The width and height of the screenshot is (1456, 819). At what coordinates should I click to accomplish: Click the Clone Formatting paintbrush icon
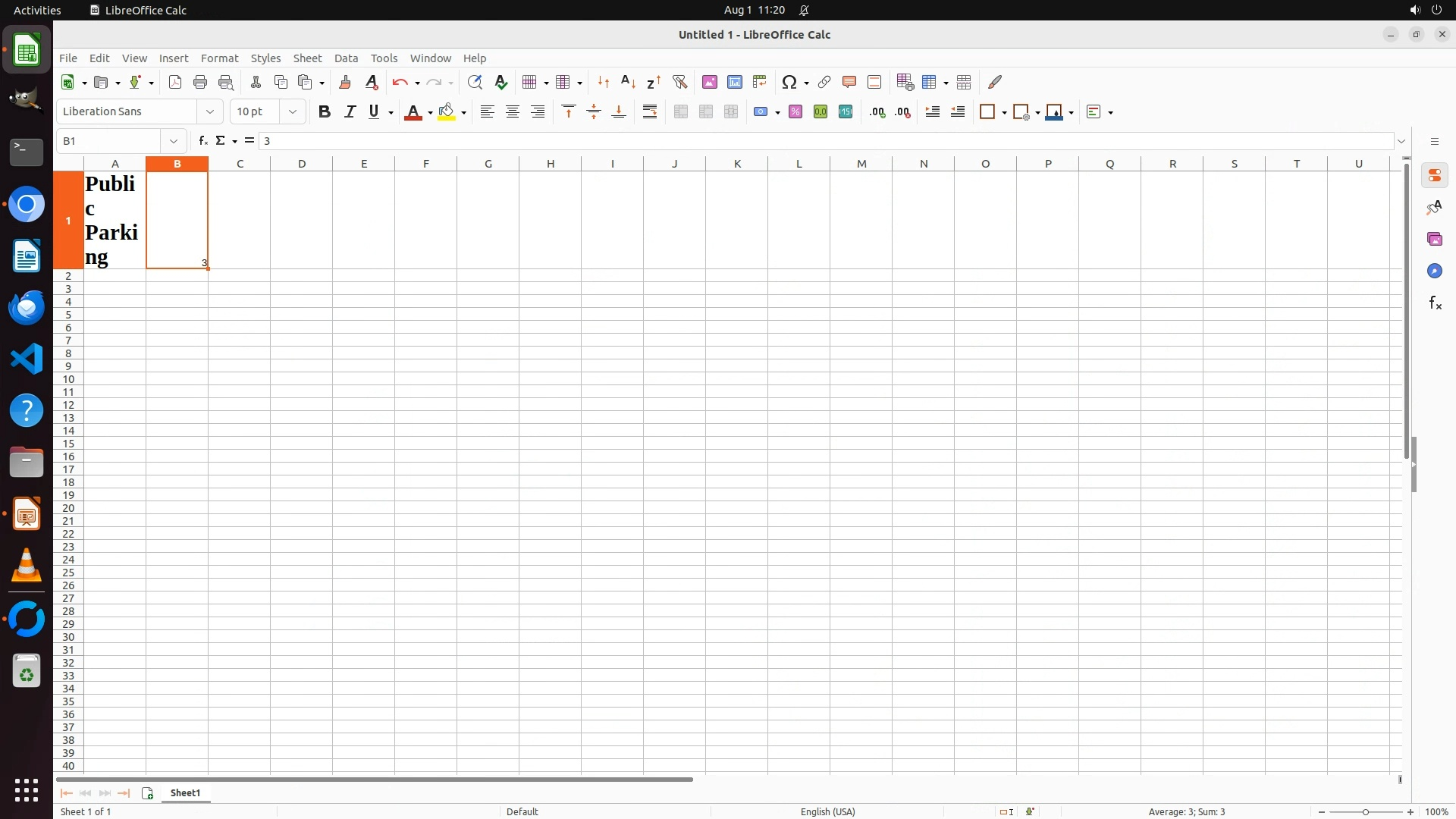click(345, 82)
